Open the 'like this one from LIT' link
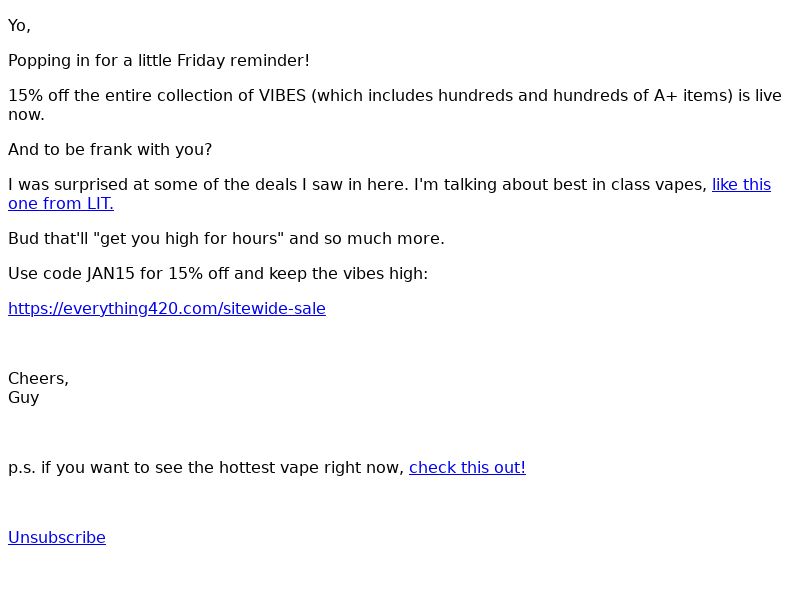This screenshot has height=600, width=800. point(741,185)
